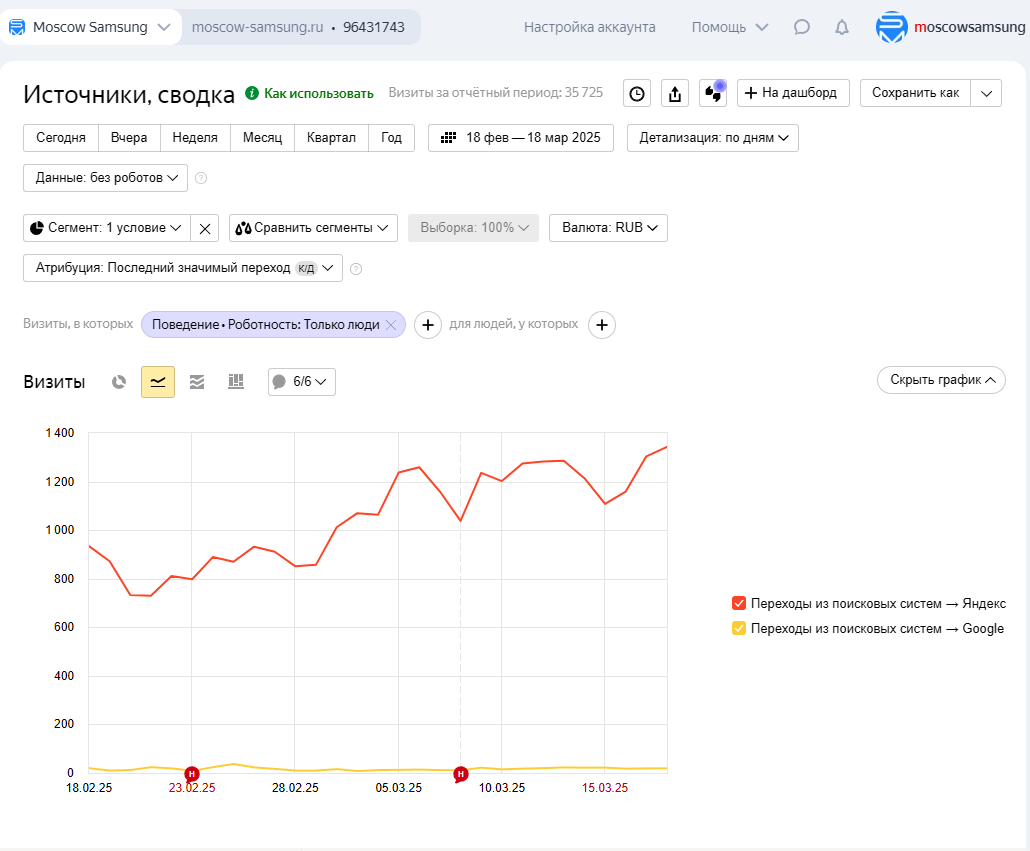This screenshot has width=1030, height=851.
Task: Toggle the Яндекс series legend checkbox
Action: (x=739, y=603)
